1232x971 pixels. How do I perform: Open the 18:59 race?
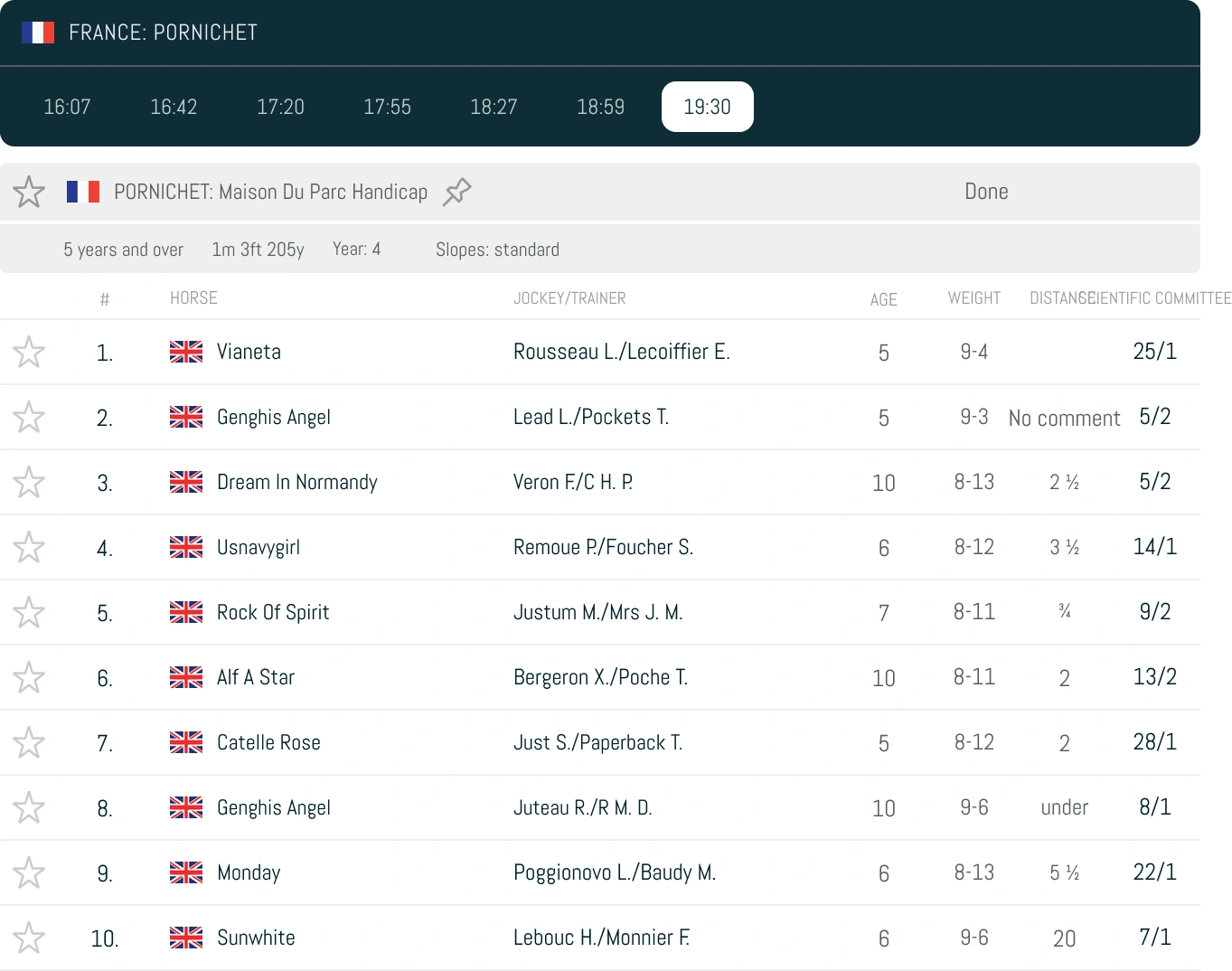coord(601,107)
